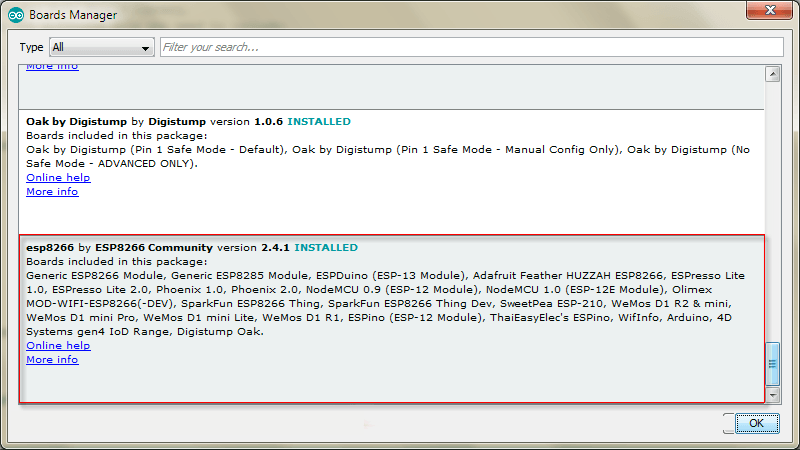Focus the Filter your search field
This screenshot has width=800, height=450.
pos(471,47)
